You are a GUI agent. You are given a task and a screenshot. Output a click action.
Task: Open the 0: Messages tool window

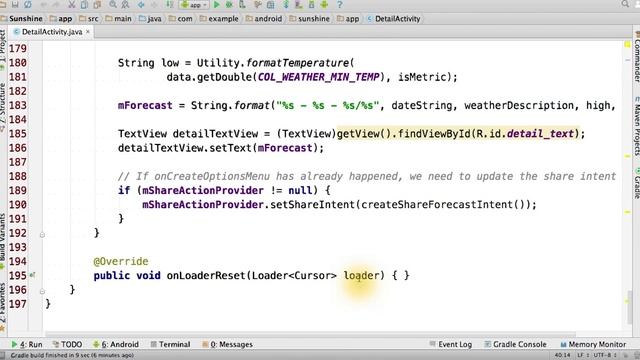(x=227, y=344)
